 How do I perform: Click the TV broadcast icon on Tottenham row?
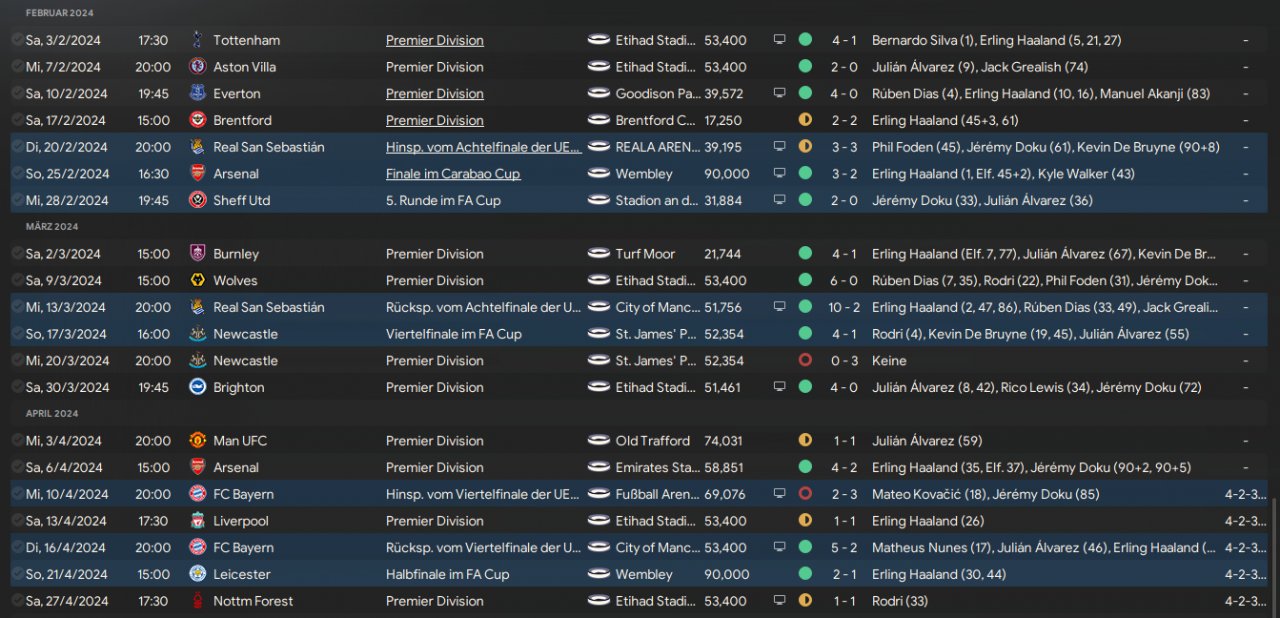(x=779, y=40)
